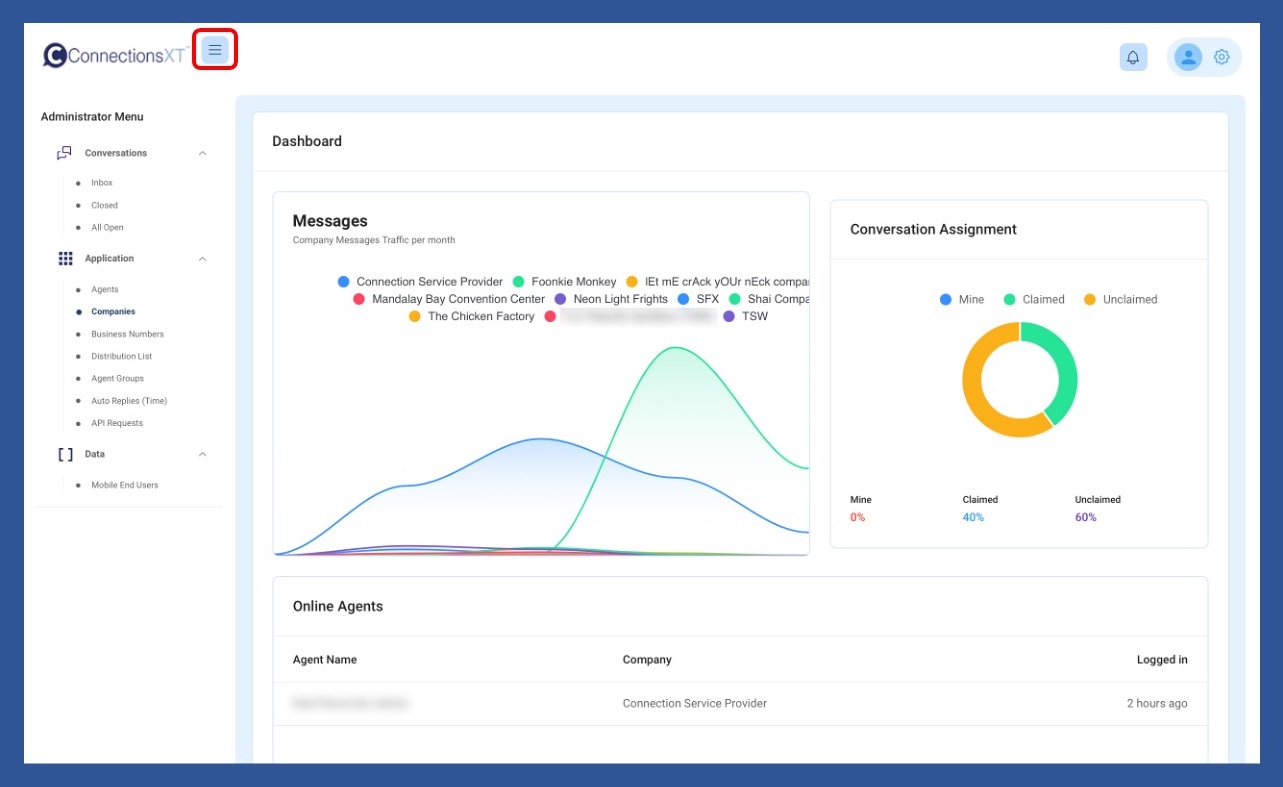Collapse the Data section chevron
The width and height of the screenshot is (1283, 787).
click(203, 454)
